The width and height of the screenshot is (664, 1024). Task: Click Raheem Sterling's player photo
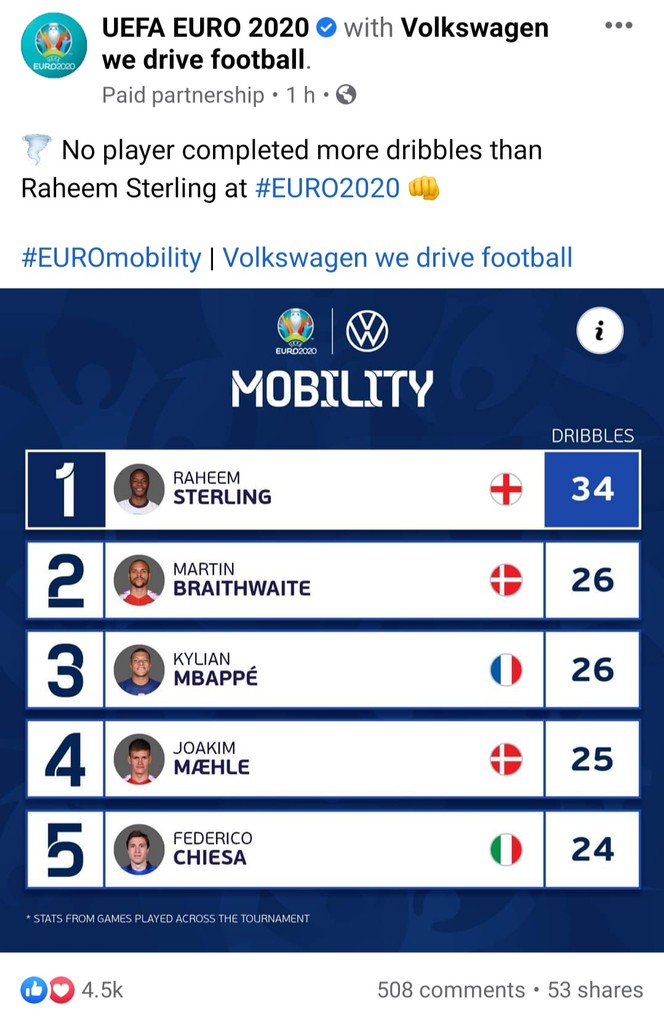(x=139, y=489)
